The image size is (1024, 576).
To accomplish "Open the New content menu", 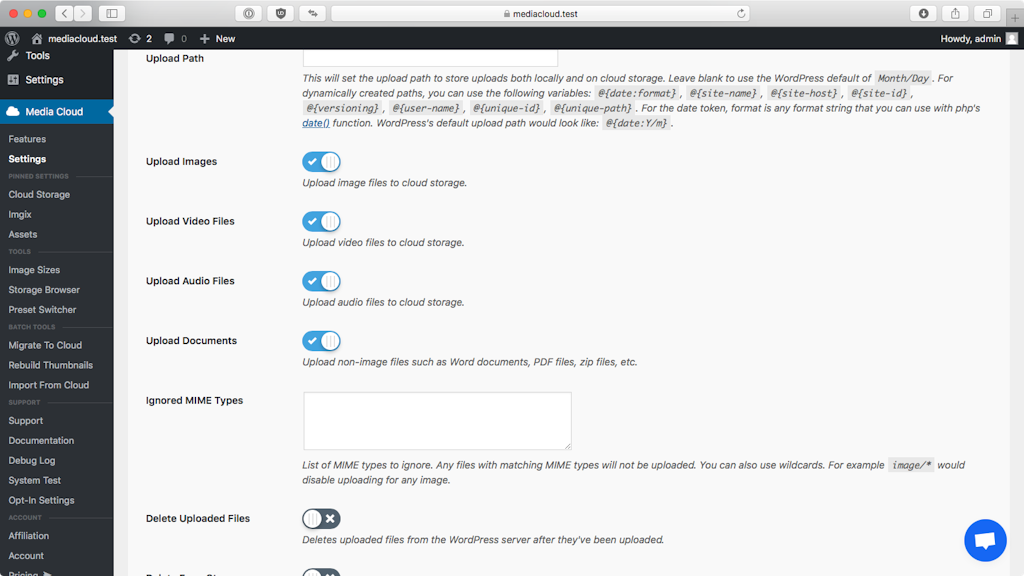I will [217, 38].
